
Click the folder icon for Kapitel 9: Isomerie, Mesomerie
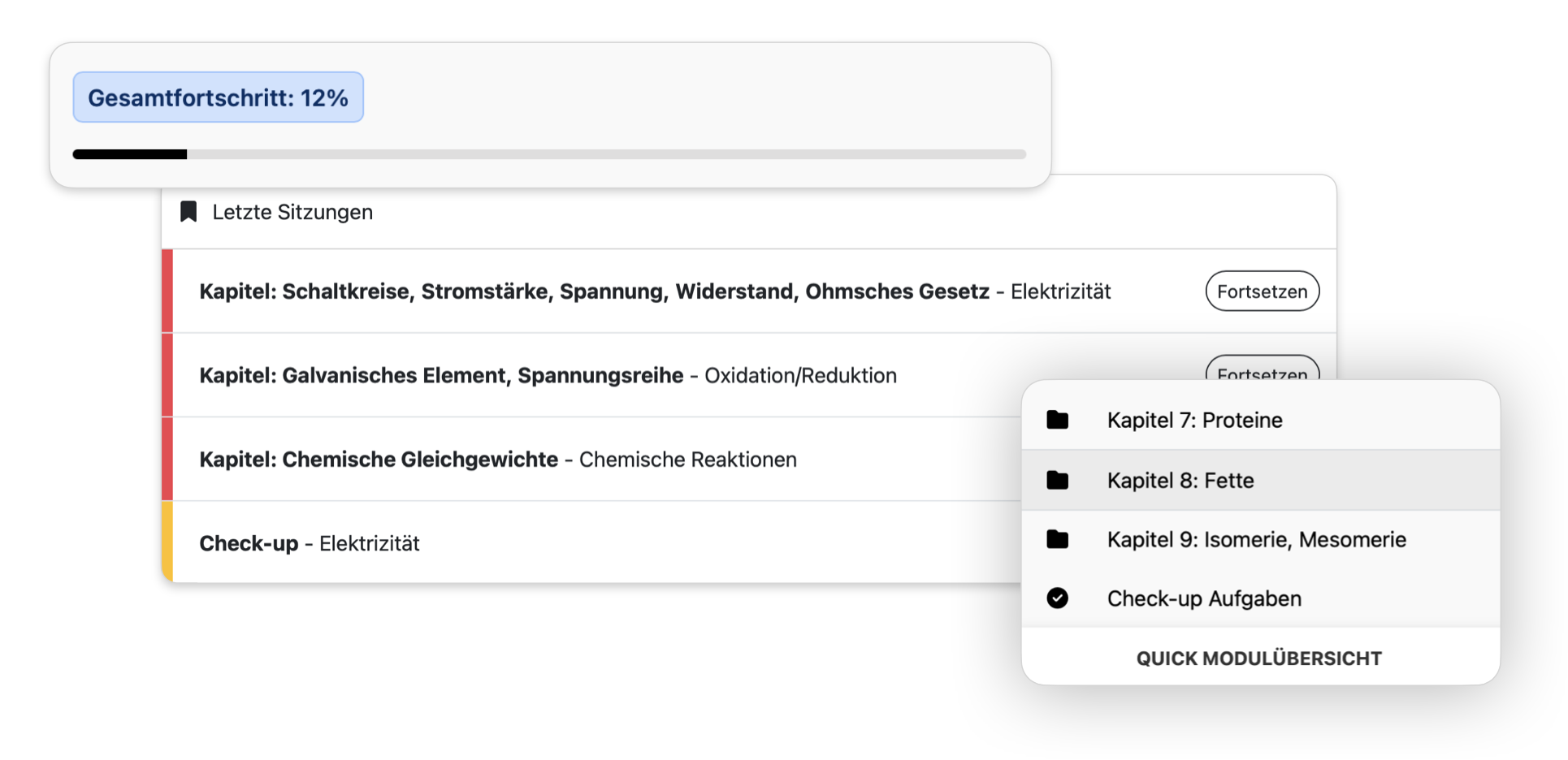[x=1058, y=539]
